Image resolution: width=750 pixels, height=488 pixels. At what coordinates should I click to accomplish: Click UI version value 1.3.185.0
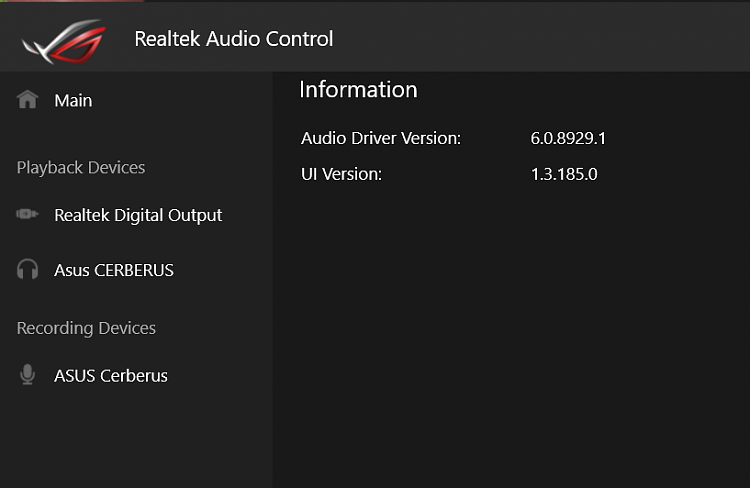[564, 174]
